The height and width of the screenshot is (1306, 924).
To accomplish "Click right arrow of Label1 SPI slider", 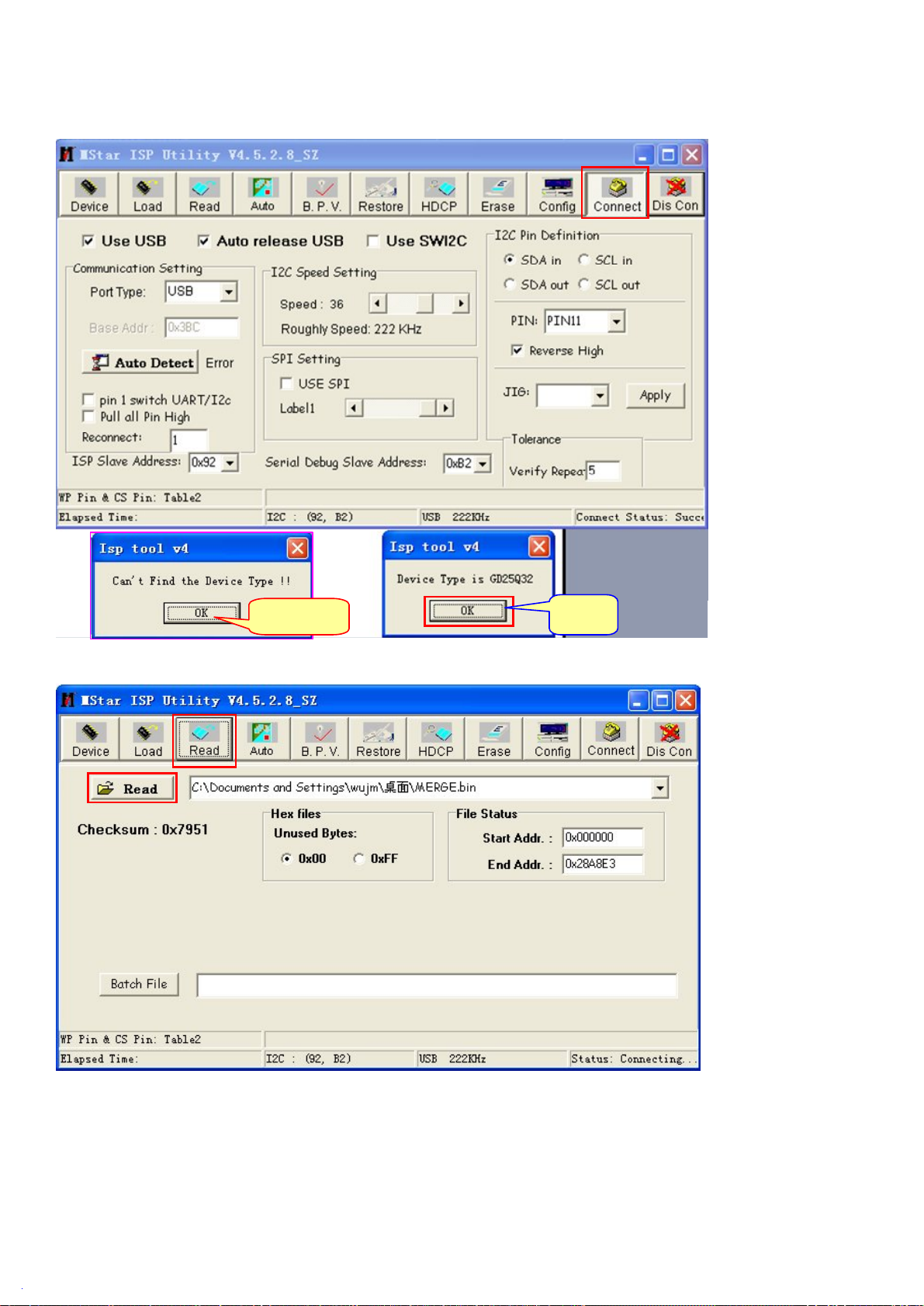I will pyautogui.click(x=445, y=408).
